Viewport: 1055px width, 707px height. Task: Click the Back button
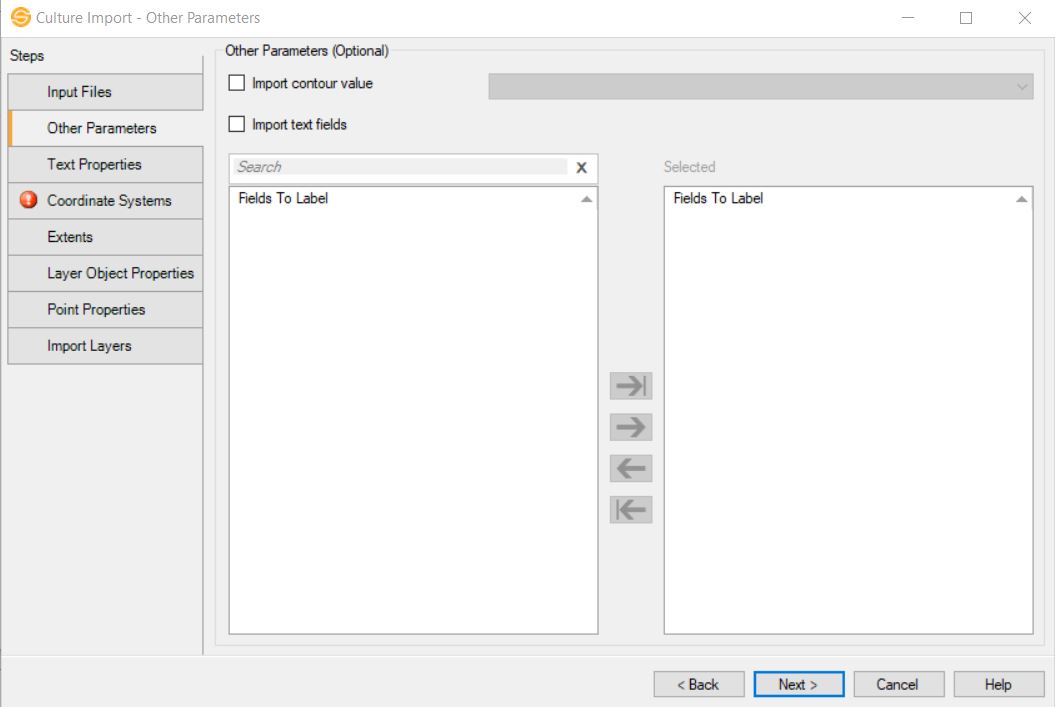699,684
